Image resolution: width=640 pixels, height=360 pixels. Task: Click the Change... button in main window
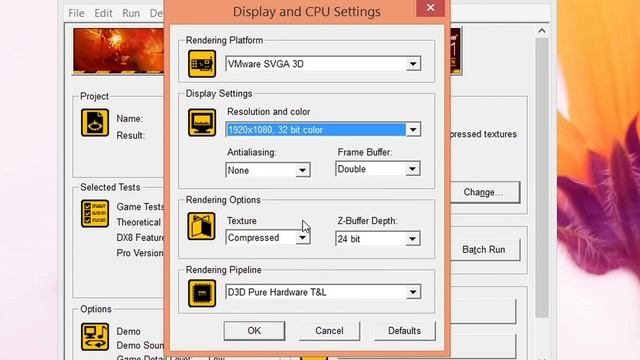click(x=485, y=192)
